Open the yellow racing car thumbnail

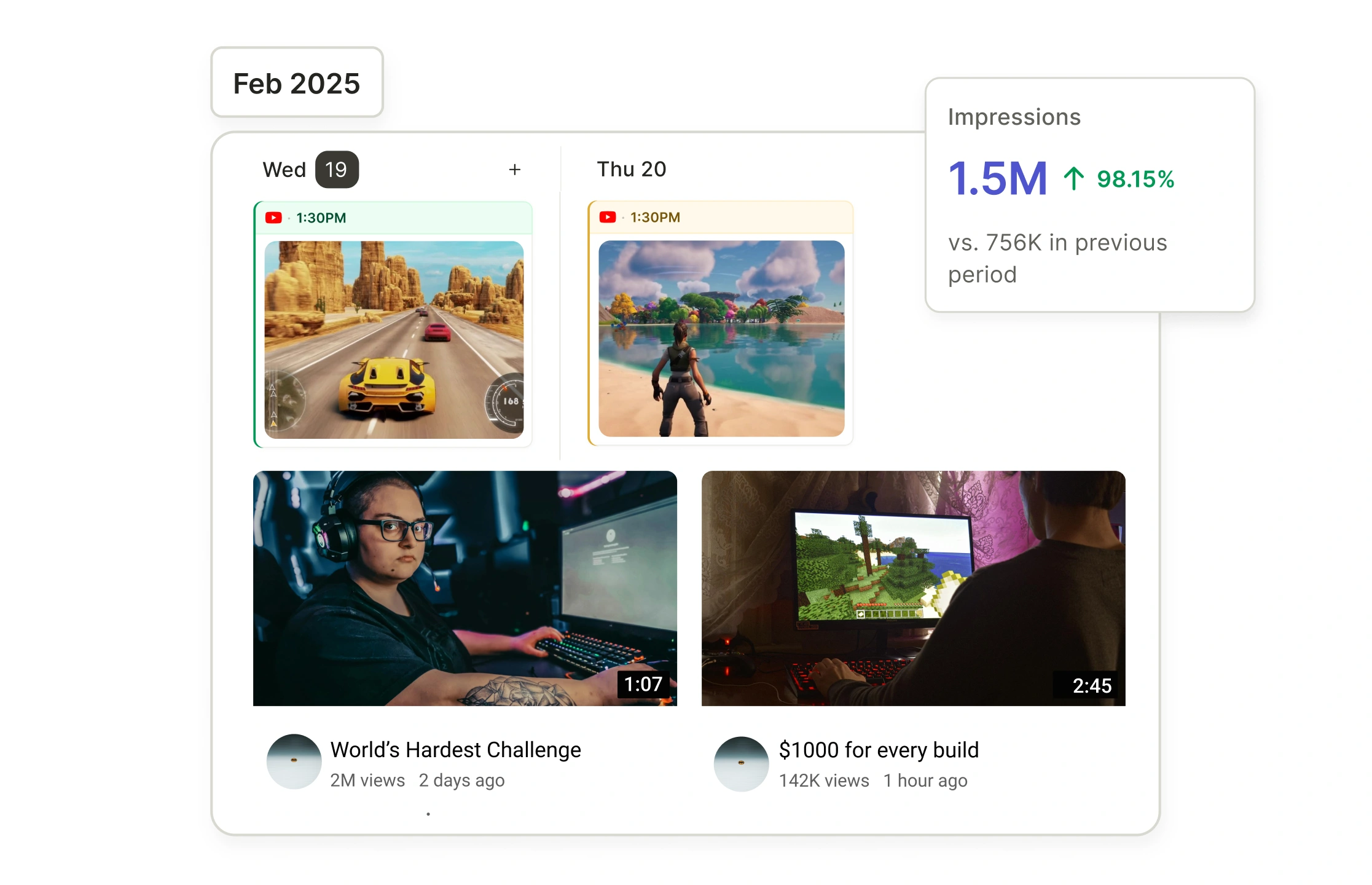(394, 339)
